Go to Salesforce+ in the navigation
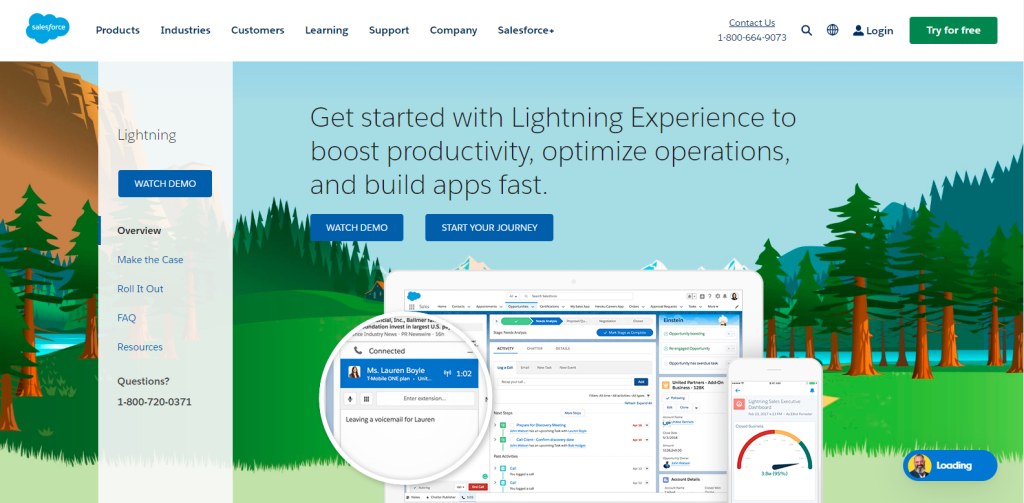This screenshot has width=1024, height=503. pyautogui.click(x=526, y=30)
